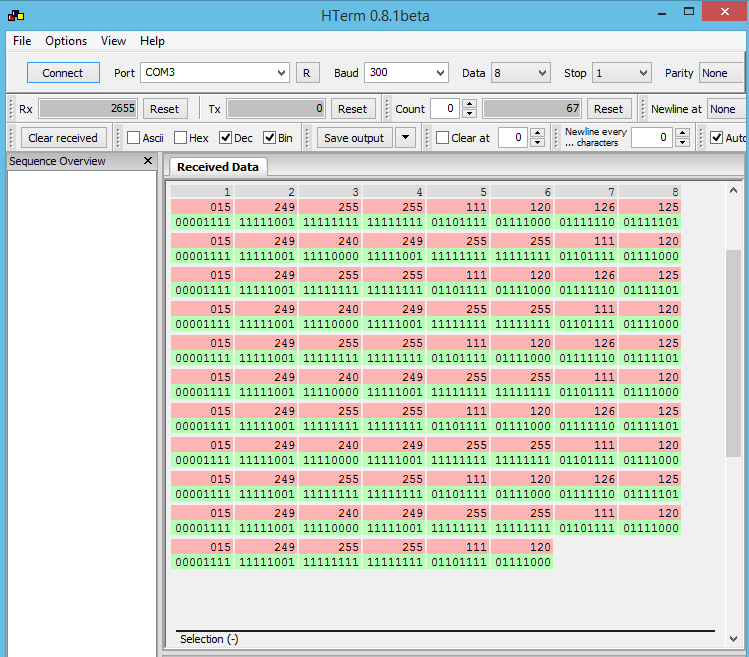Image resolution: width=749 pixels, height=657 pixels.
Task: Enable the Hex display checkbox
Action: [x=180, y=138]
